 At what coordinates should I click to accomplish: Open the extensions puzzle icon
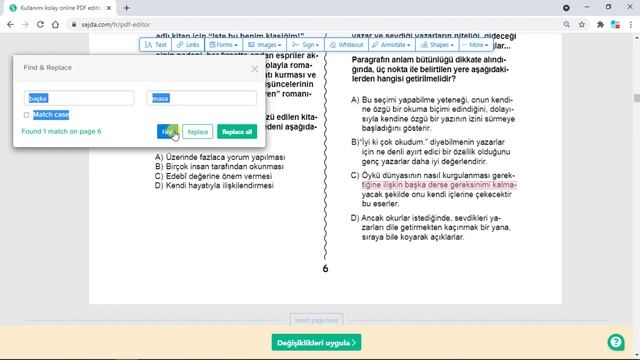(600, 24)
